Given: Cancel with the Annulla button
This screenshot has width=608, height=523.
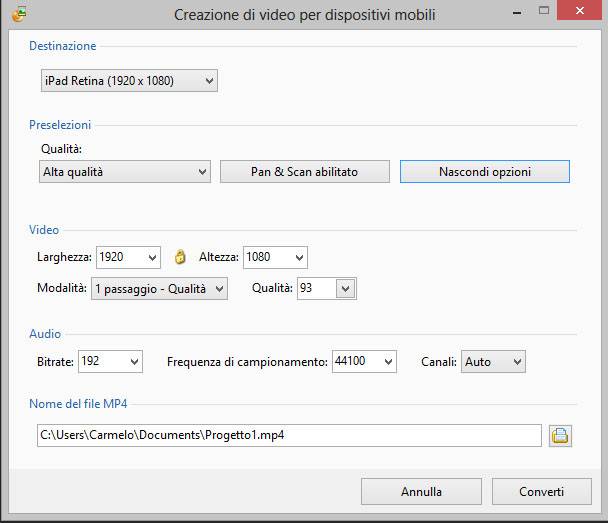Looking at the screenshot, I should click(x=421, y=492).
